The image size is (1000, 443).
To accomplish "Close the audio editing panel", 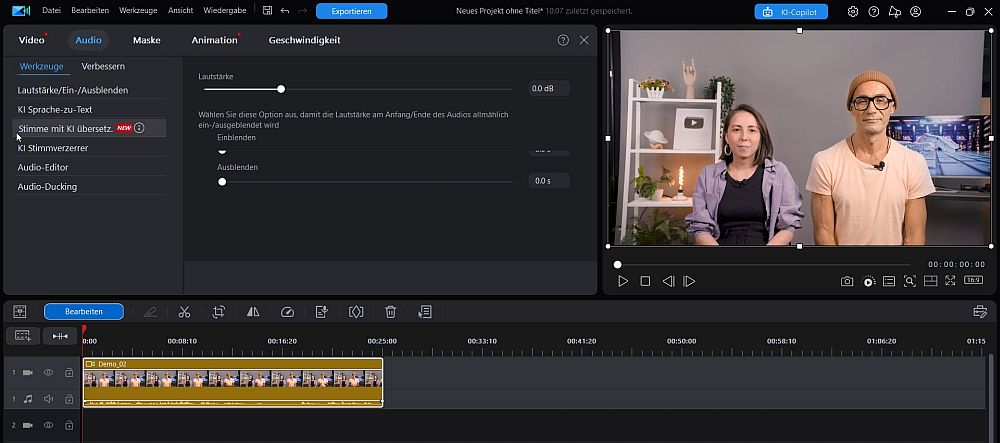I will coord(584,40).
